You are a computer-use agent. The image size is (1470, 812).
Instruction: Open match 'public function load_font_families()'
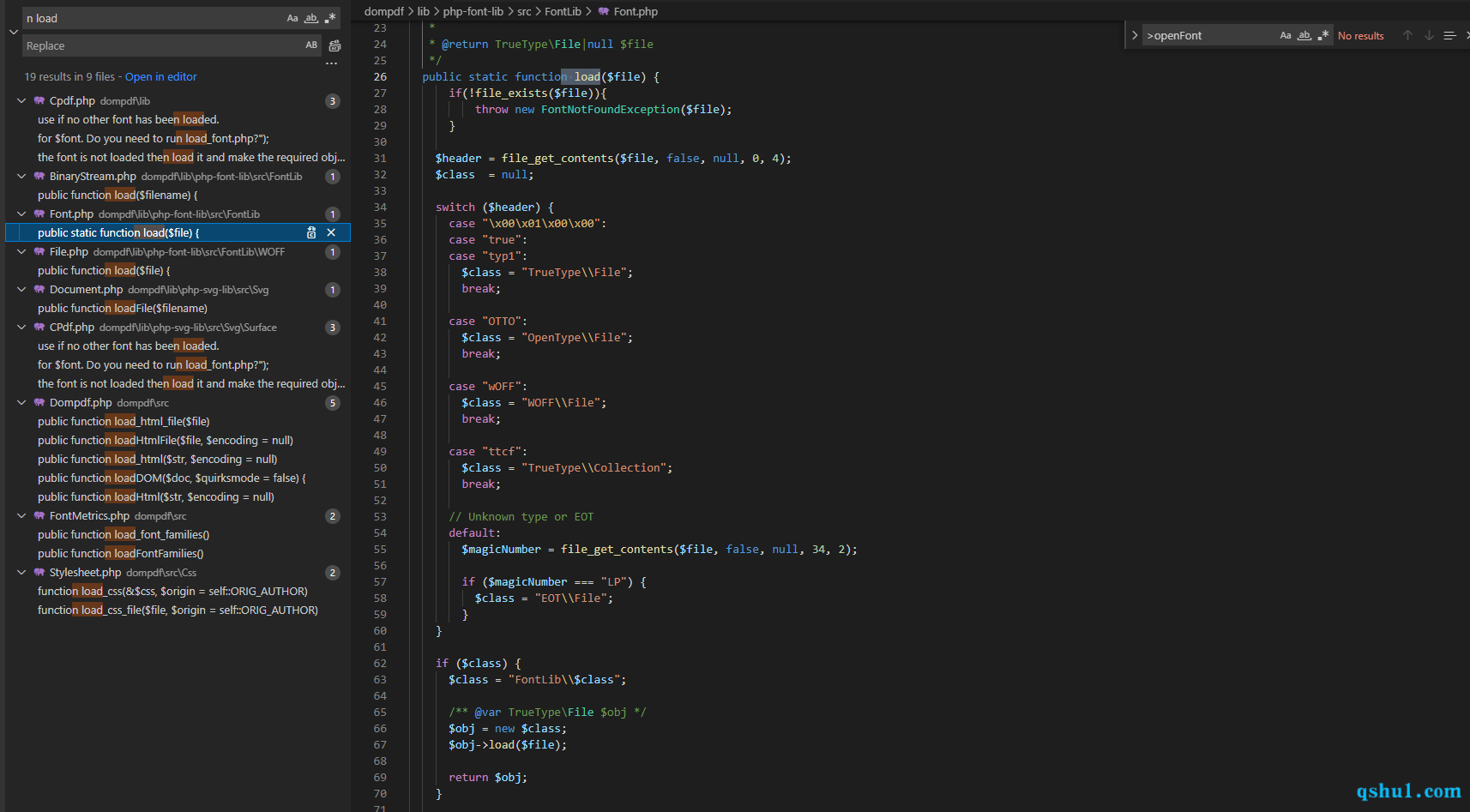(x=124, y=534)
